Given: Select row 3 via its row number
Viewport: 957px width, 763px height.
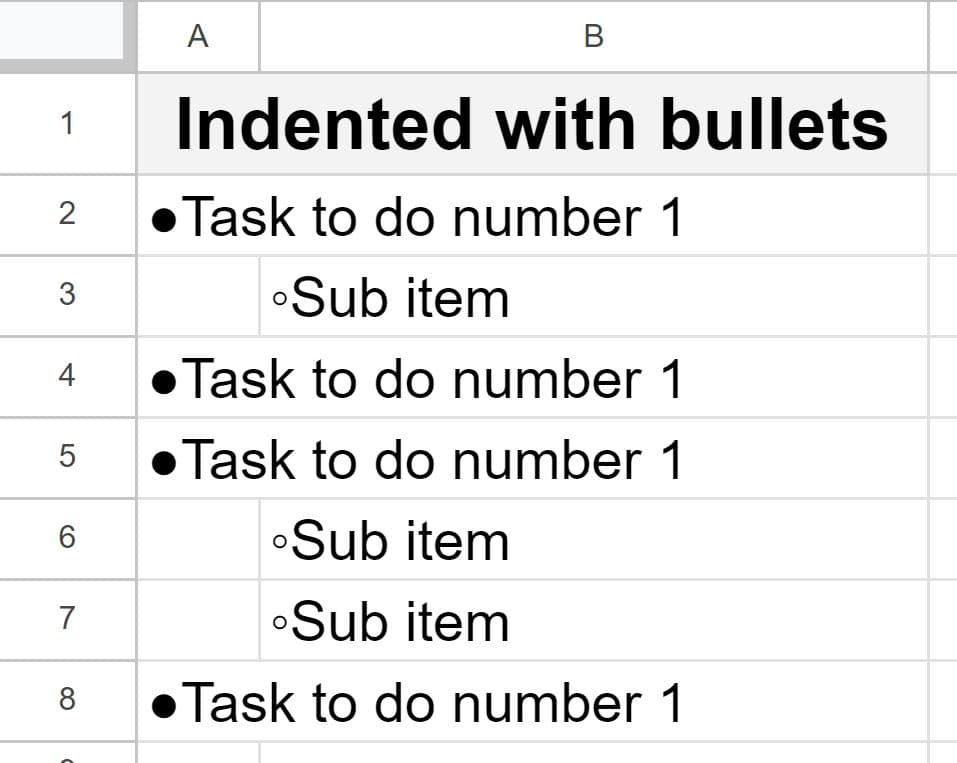Looking at the screenshot, I should click(x=65, y=296).
